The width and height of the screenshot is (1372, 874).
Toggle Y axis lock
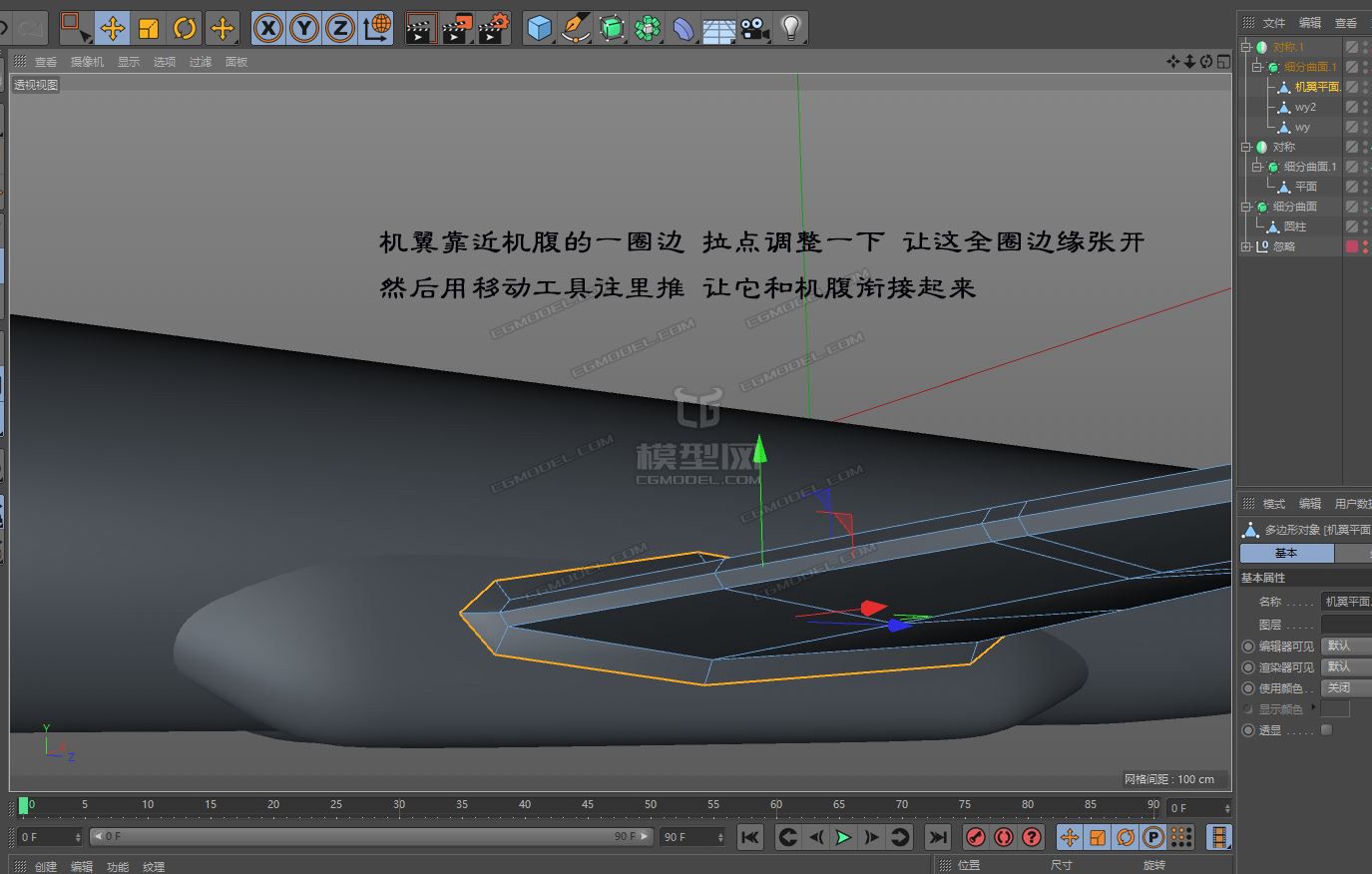[304, 28]
